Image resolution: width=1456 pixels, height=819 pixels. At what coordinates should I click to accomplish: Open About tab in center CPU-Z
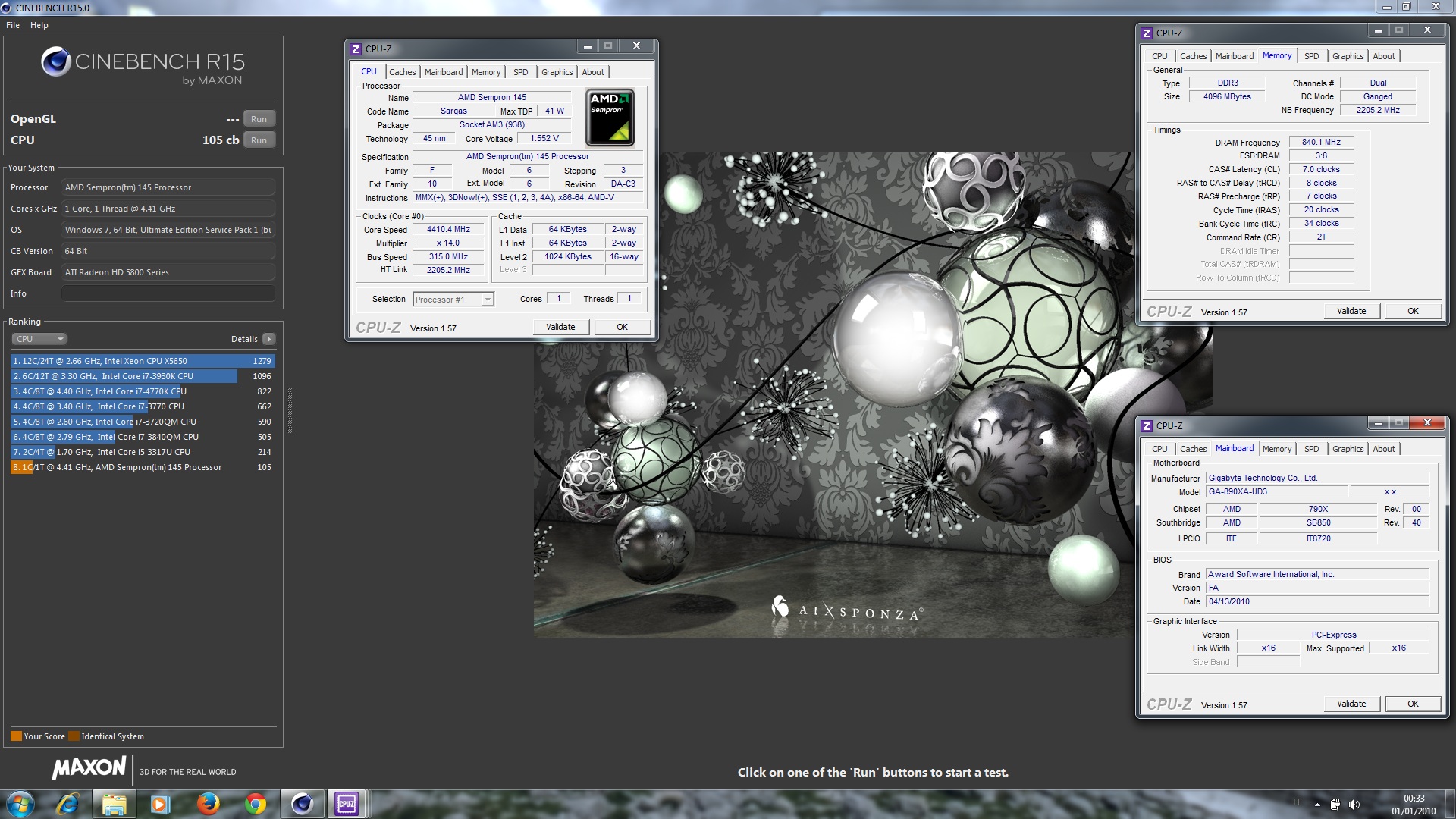593,72
